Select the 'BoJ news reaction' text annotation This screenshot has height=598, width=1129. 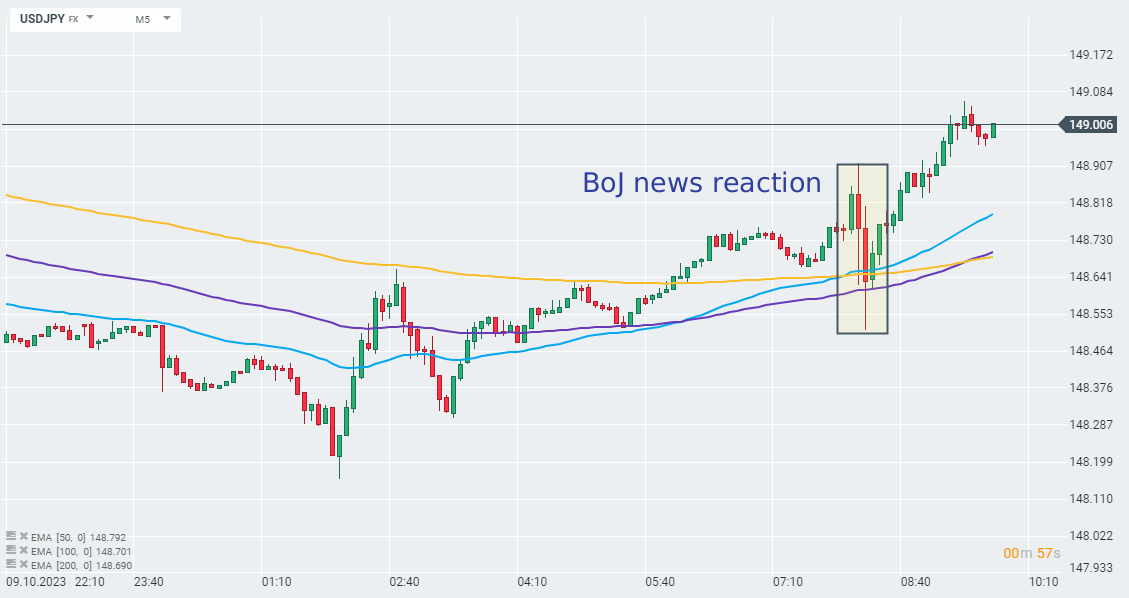pos(701,183)
